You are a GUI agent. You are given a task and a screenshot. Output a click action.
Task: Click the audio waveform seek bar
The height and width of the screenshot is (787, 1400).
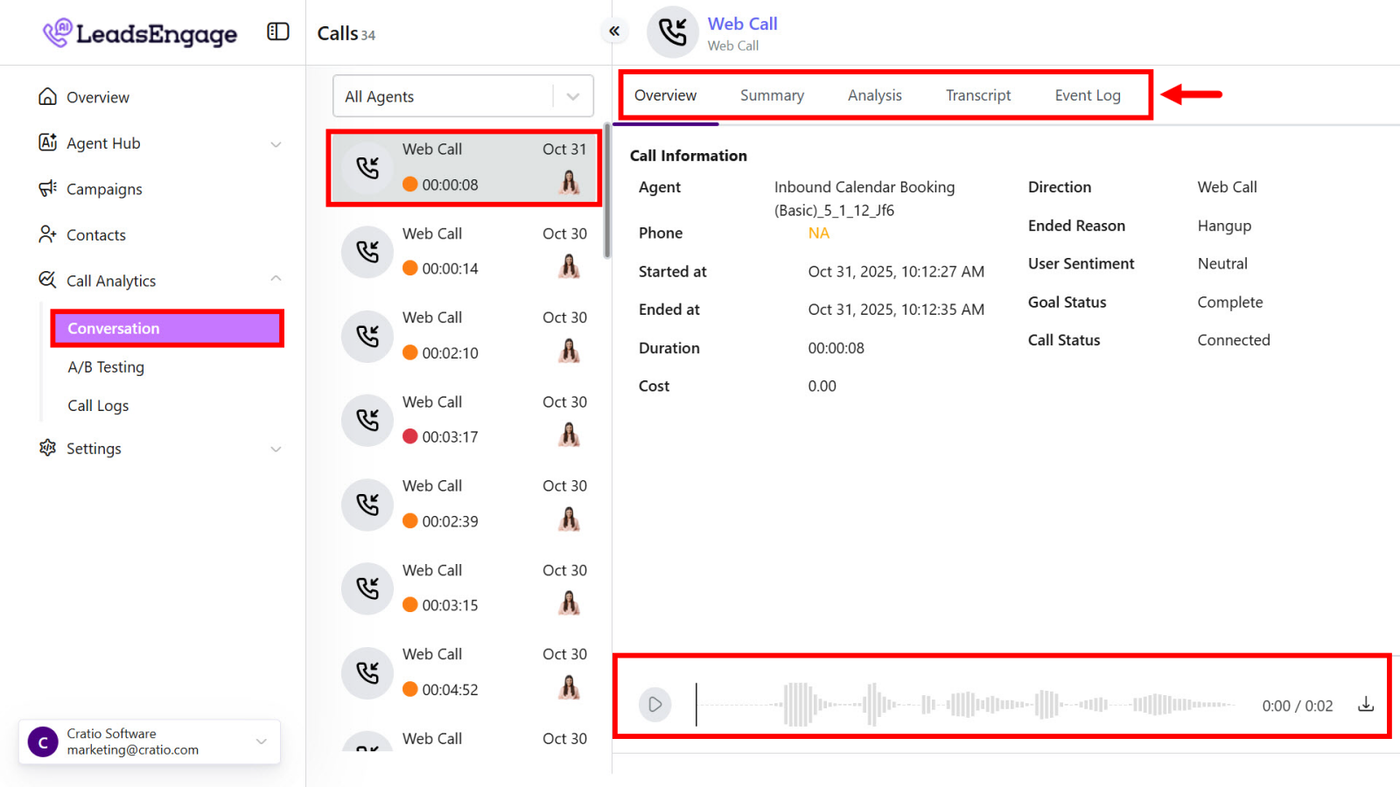point(965,705)
